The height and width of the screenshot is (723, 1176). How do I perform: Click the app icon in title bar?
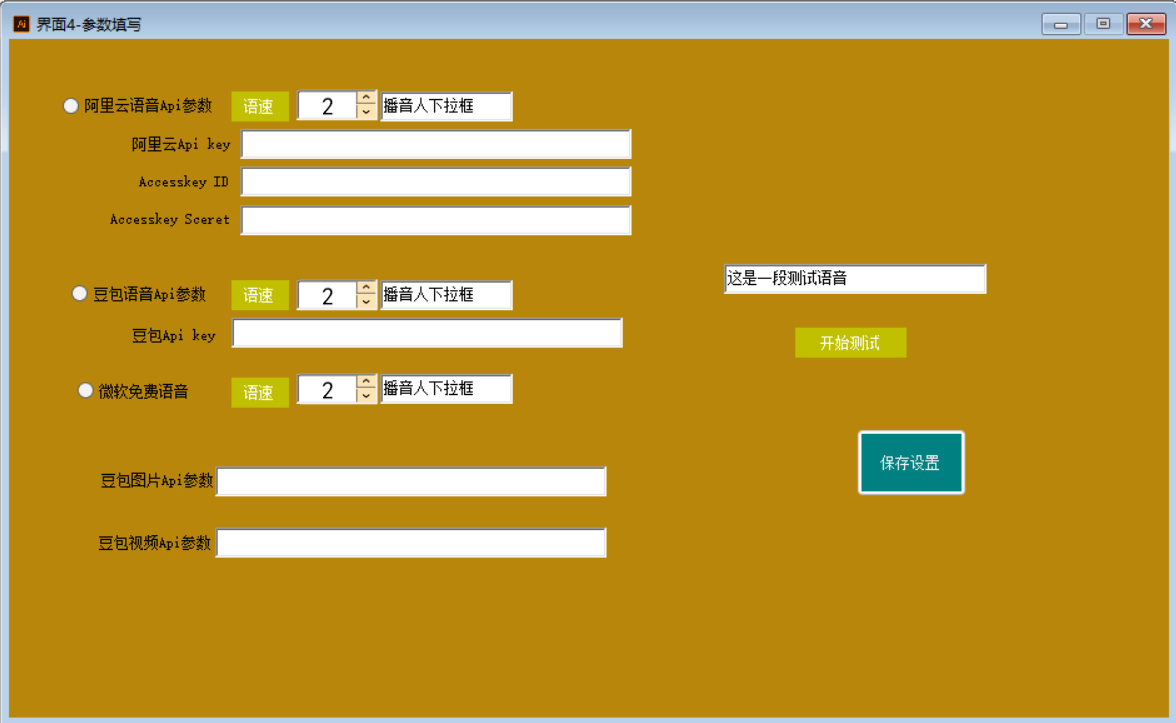[x=21, y=24]
